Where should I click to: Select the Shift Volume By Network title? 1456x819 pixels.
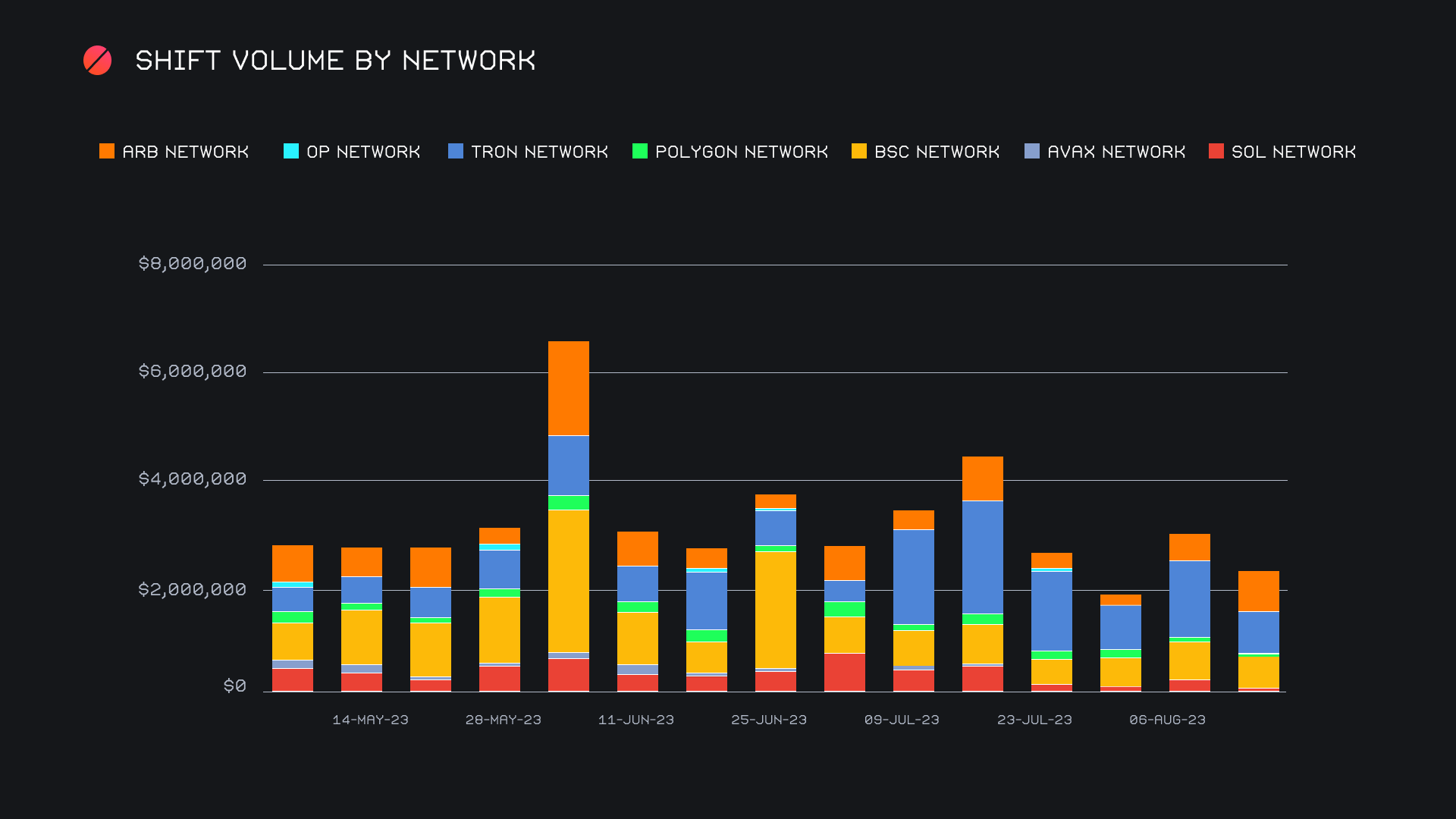pyautogui.click(x=335, y=61)
